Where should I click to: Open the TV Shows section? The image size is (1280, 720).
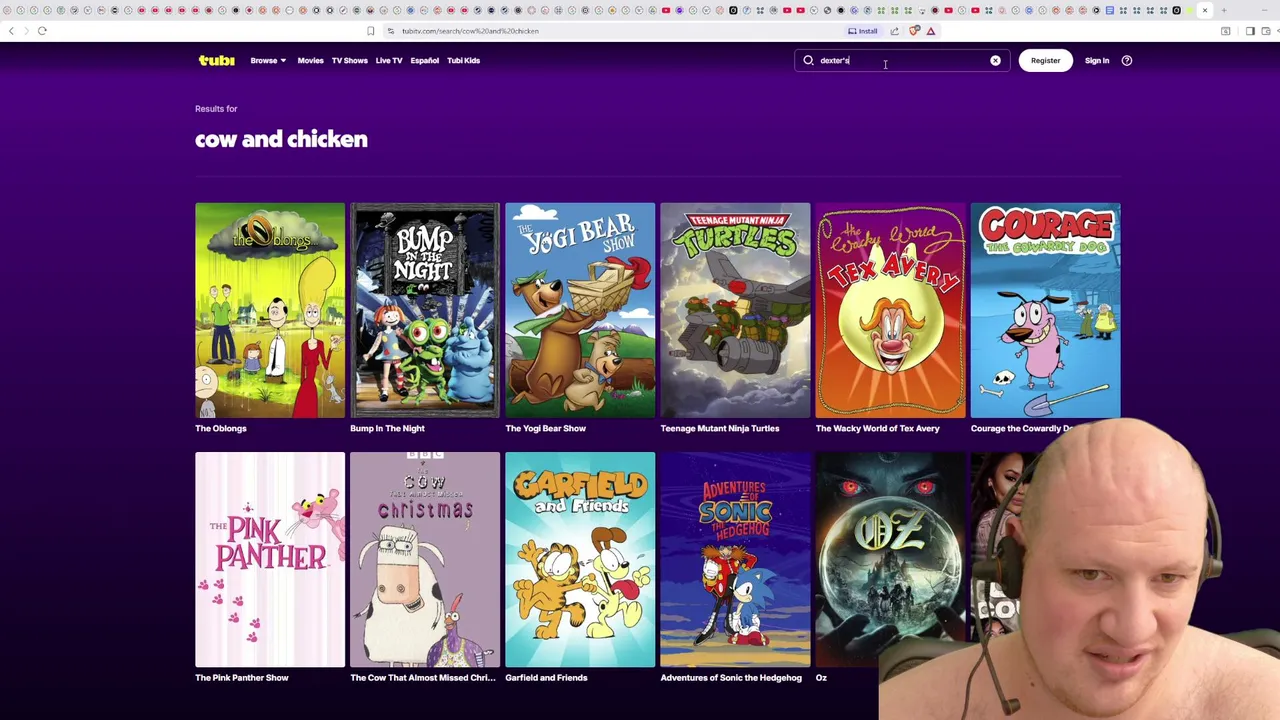click(x=350, y=60)
